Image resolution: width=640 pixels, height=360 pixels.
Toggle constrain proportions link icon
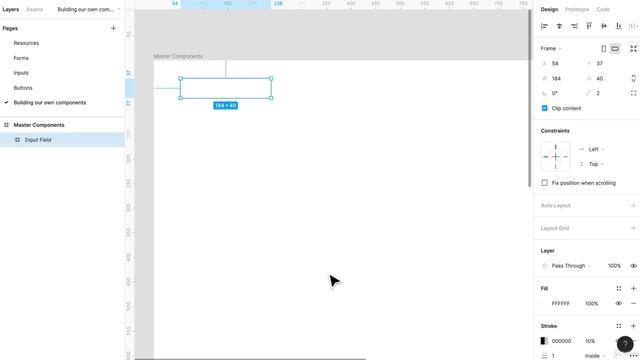click(633, 78)
